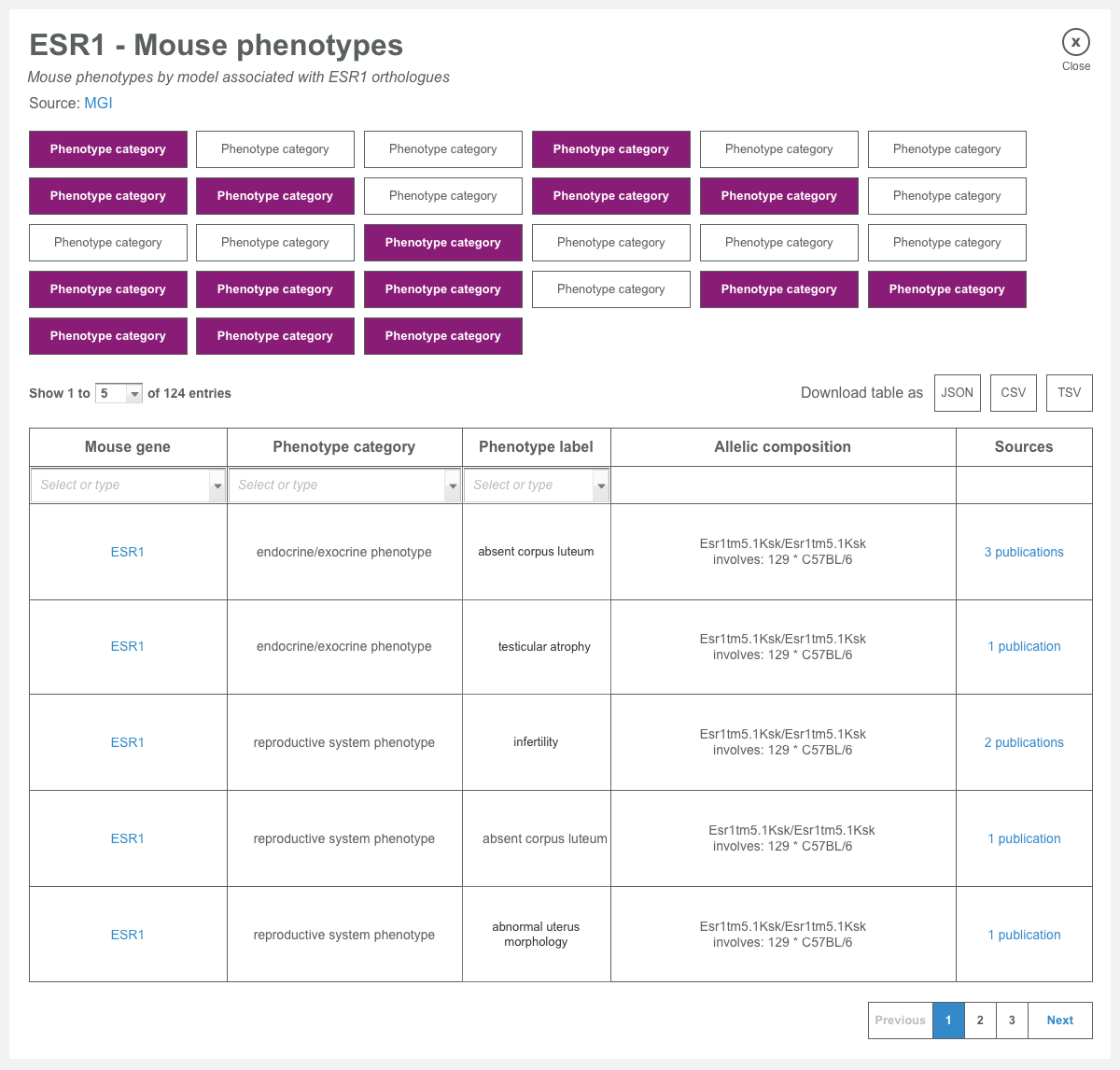Open the MGI source link
1120x1070 pixels.
pos(98,103)
